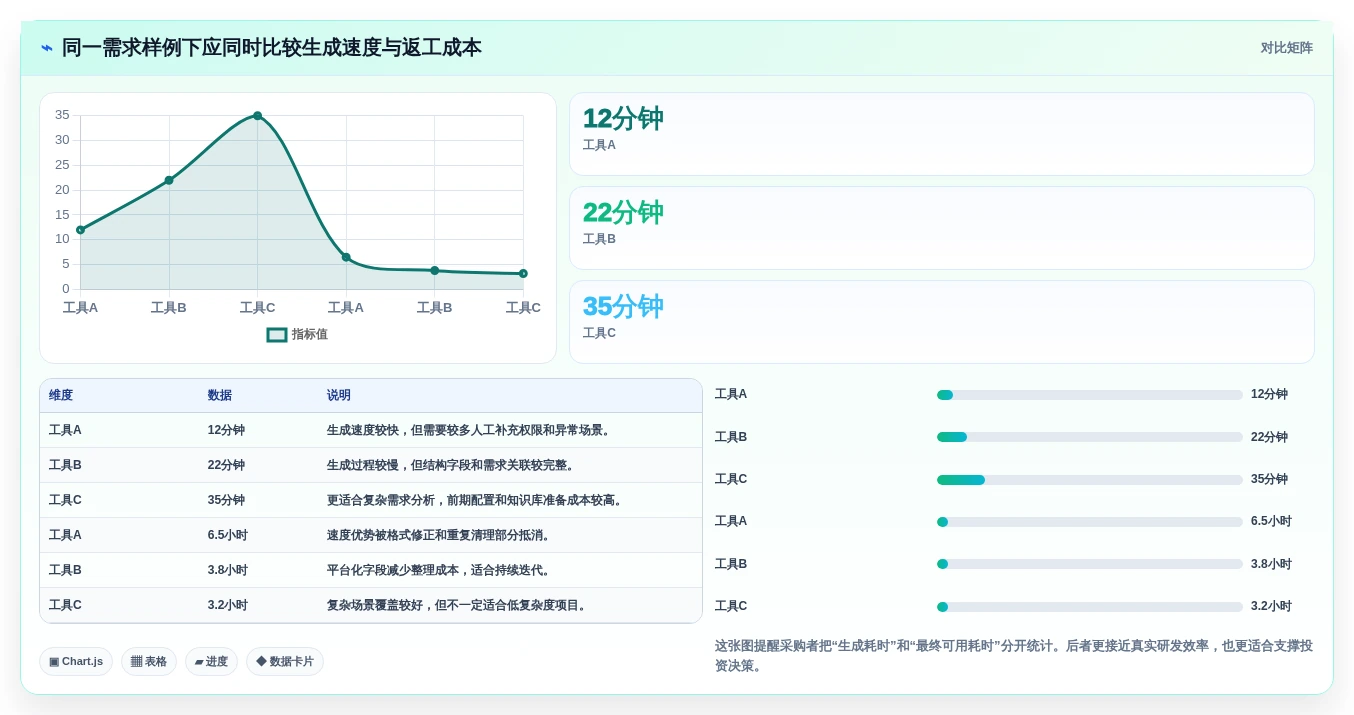
Task: Click the 22分钟 cell in the table
Action: pyautogui.click(x=226, y=466)
